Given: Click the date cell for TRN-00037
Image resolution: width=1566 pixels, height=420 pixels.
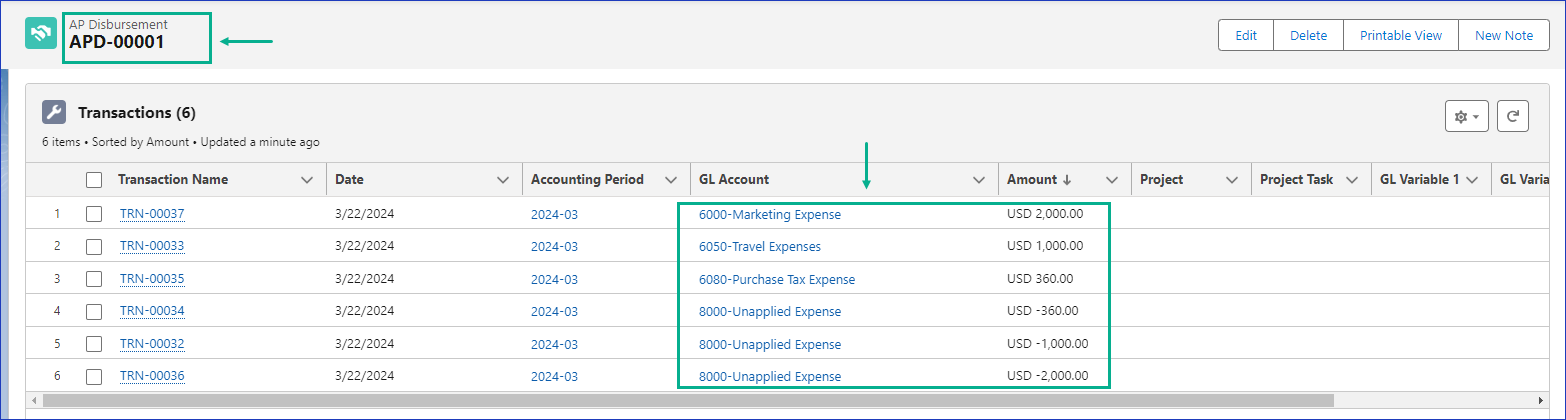Looking at the screenshot, I should [365, 214].
